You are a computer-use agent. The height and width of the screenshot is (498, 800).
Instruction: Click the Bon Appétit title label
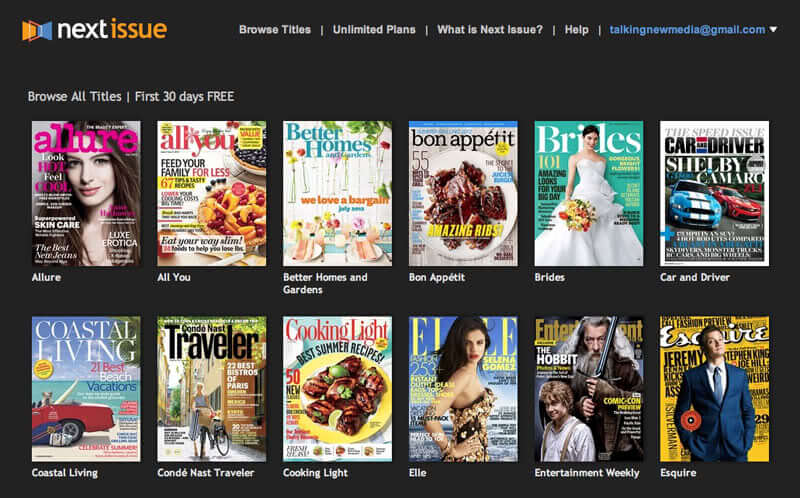point(437,278)
